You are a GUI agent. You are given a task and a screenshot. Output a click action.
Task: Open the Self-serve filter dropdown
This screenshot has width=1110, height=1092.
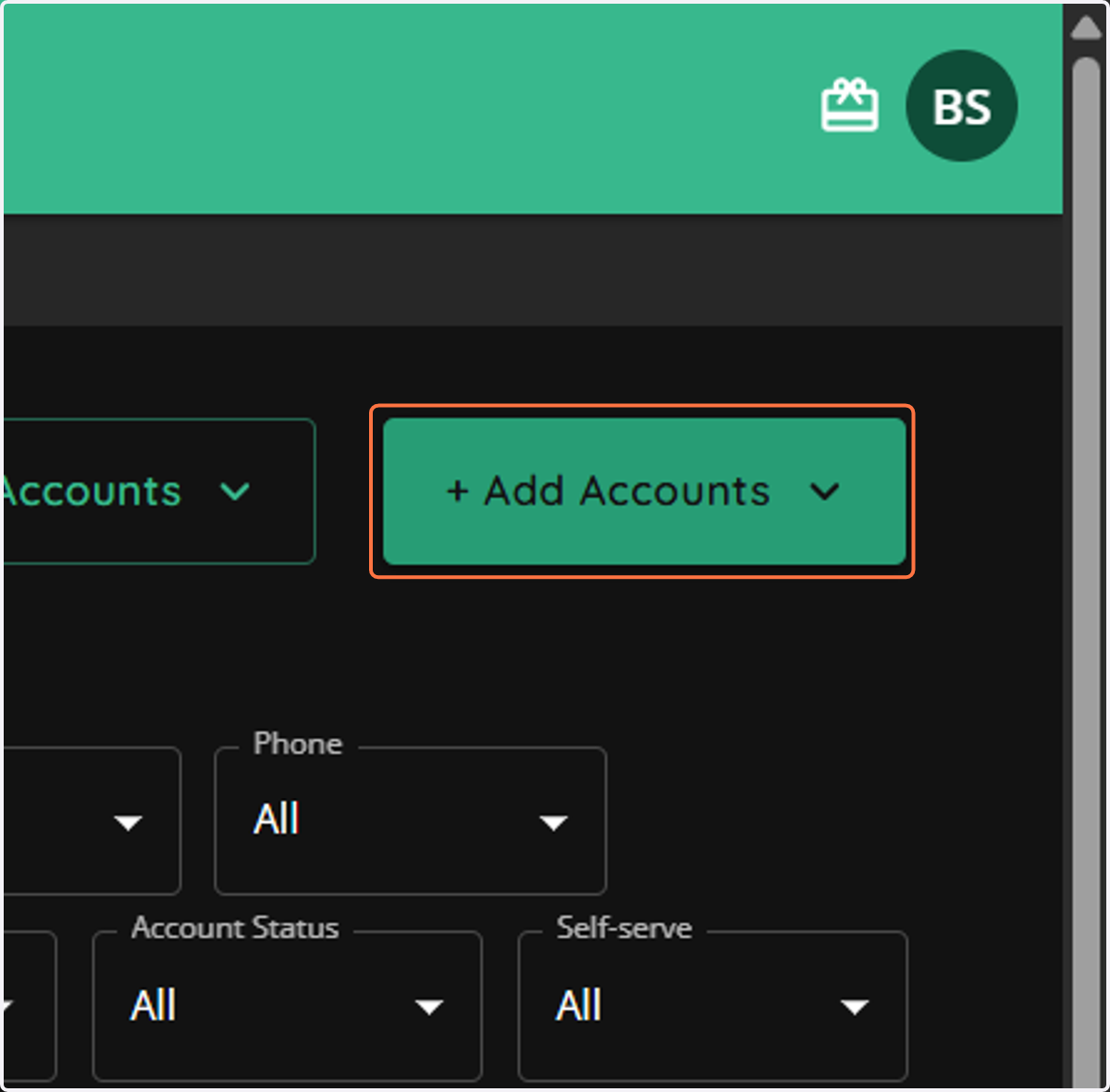[713, 1006]
